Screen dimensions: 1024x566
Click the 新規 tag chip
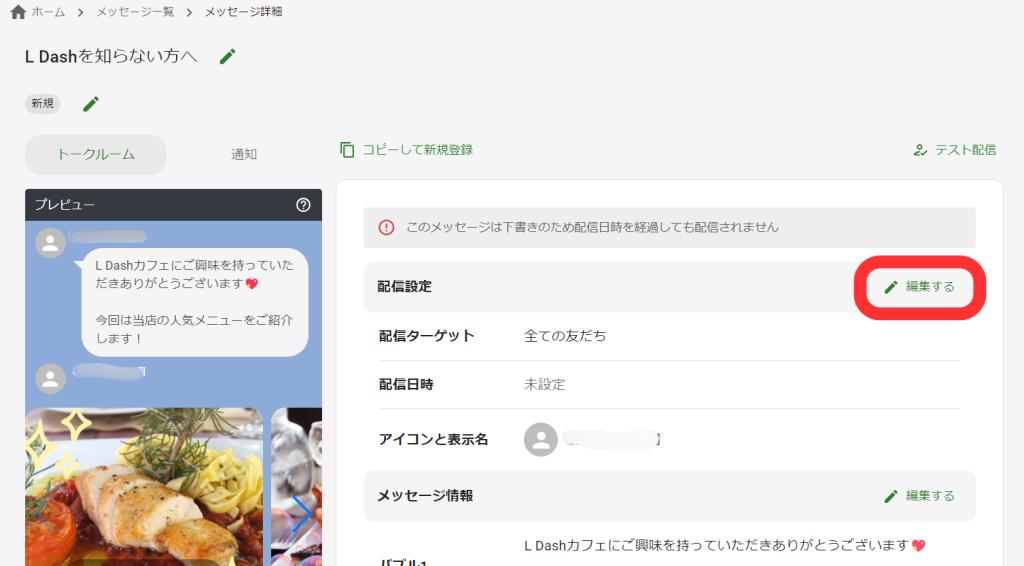(42, 104)
